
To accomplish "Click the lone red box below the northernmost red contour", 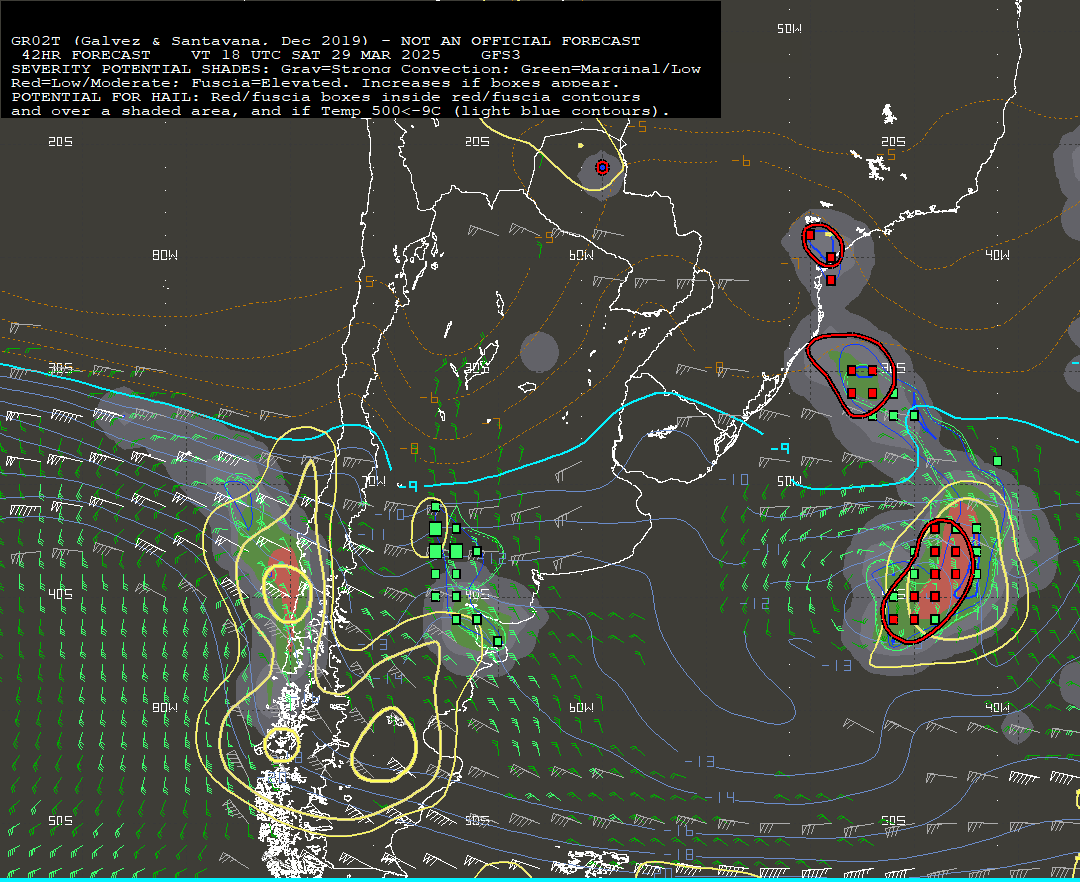I will tap(831, 280).
